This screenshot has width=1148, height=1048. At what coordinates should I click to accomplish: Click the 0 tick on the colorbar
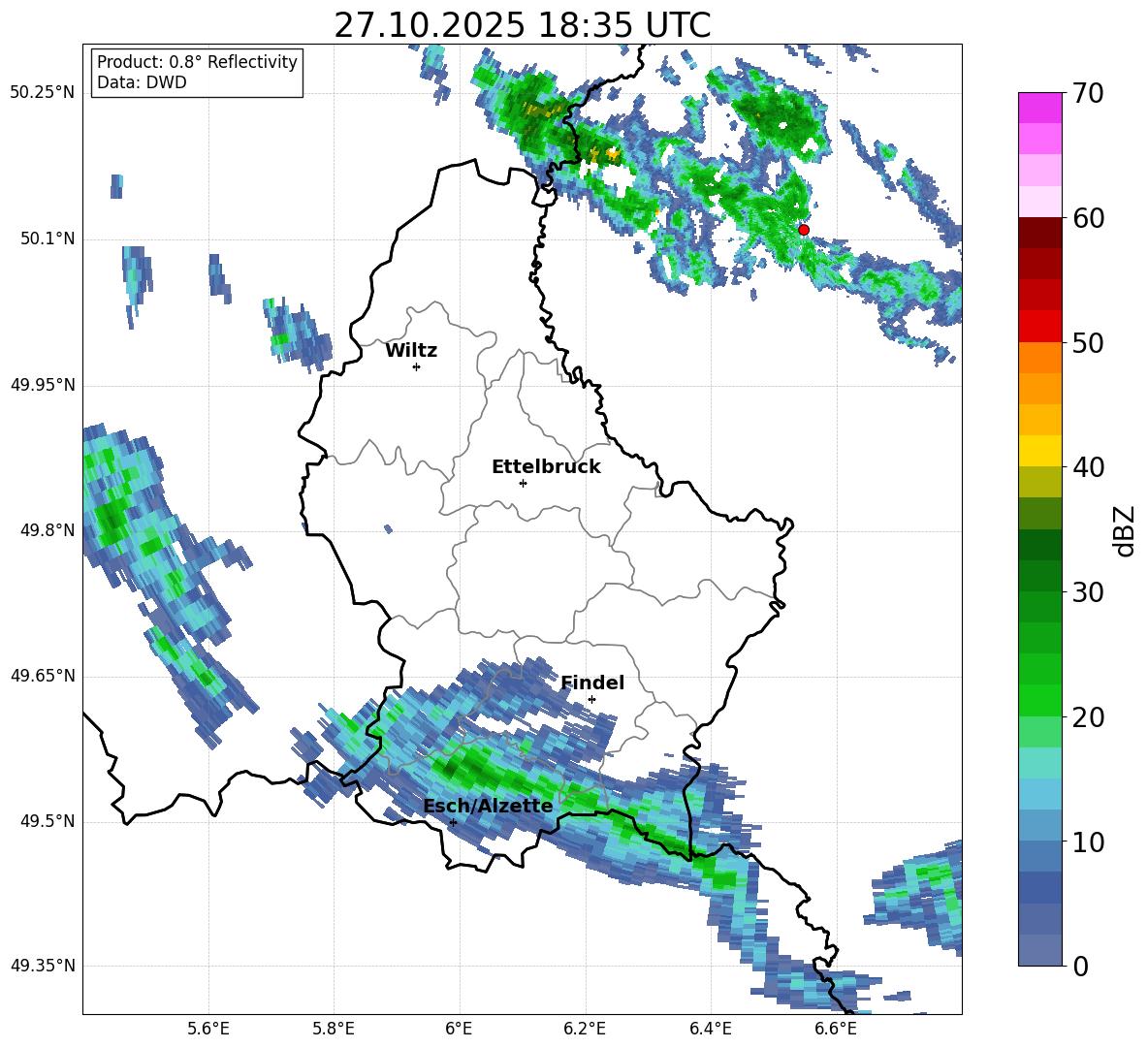[1080, 966]
